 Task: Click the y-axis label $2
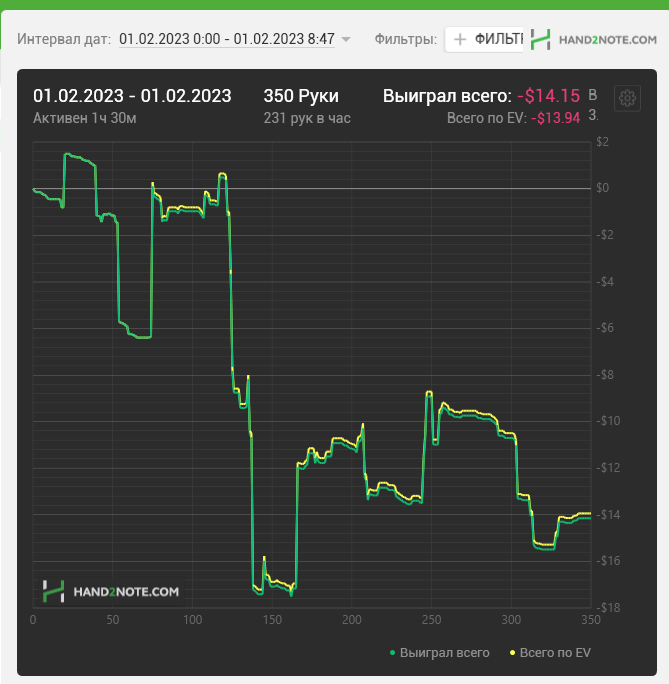pyautogui.click(x=603, y=142)
